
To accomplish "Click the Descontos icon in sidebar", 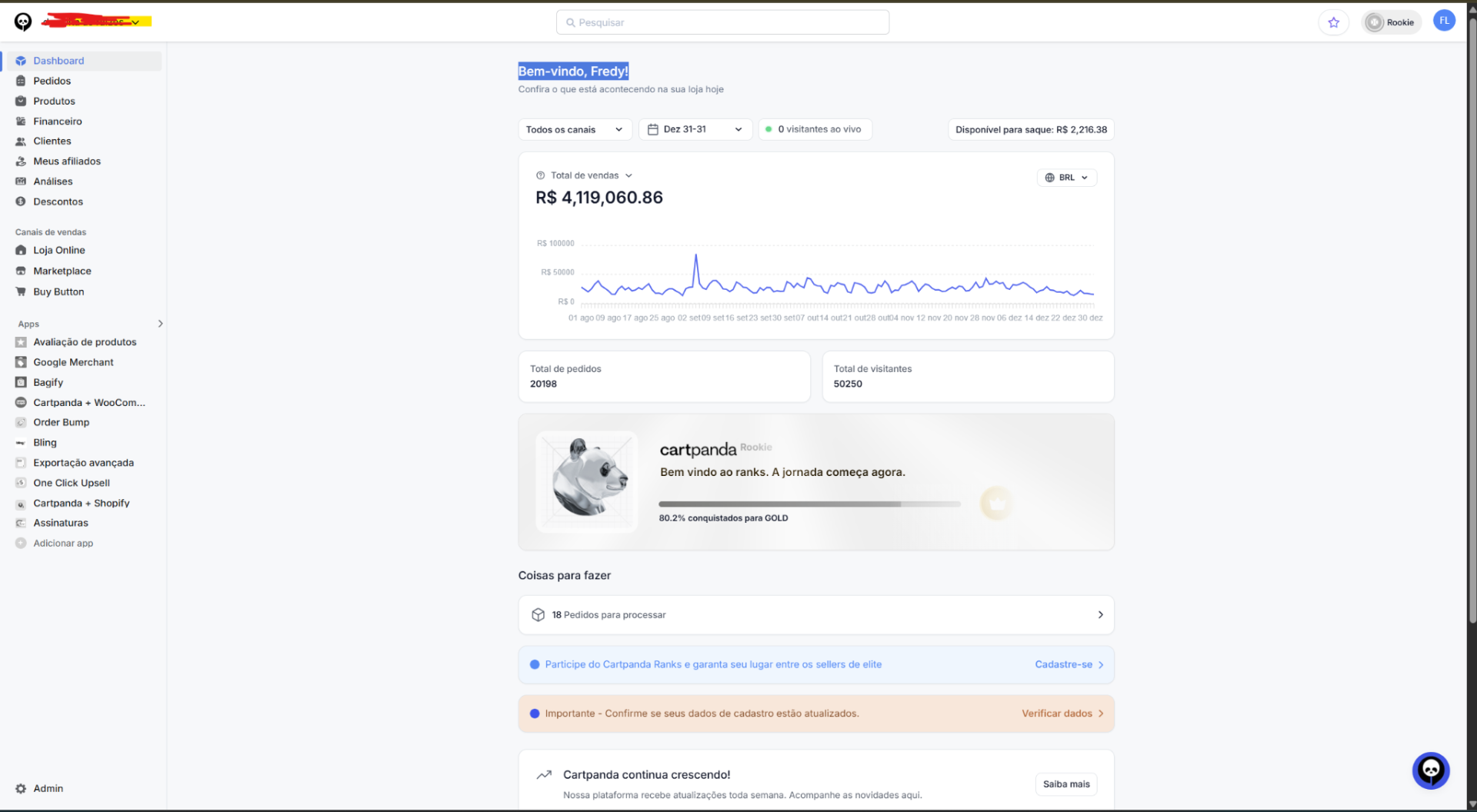I will coord(21,201).
